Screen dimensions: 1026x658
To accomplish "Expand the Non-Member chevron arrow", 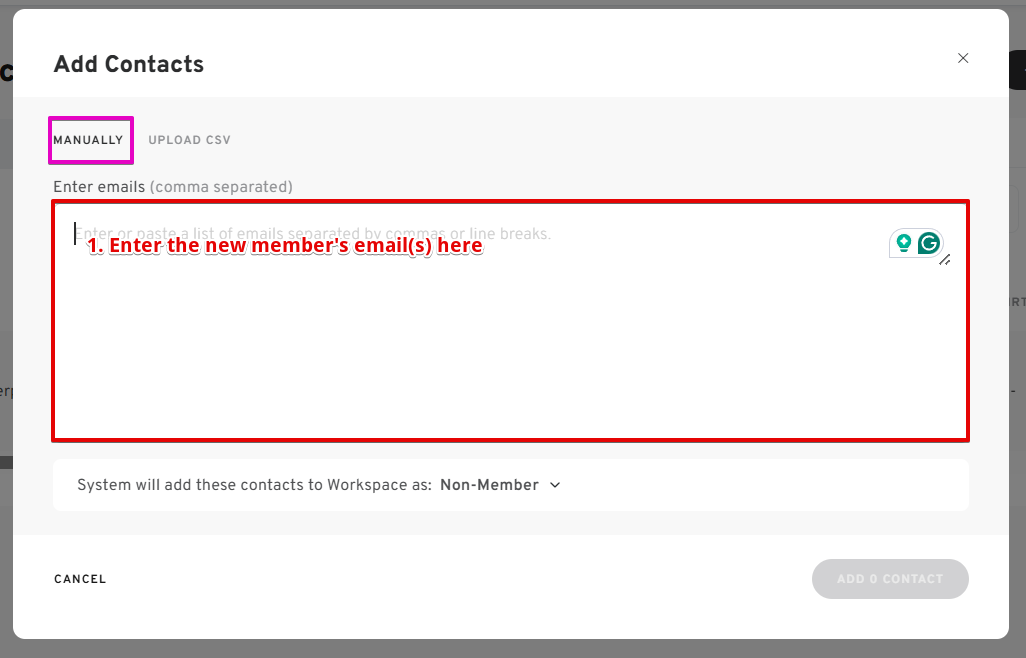I will (556, 485).
